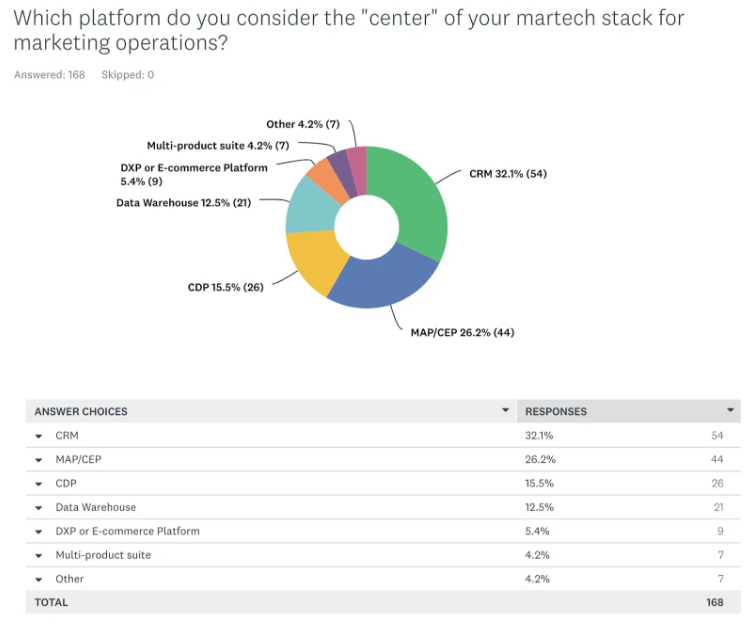The height and width of the screenshot is (631, 750).
Task: Click the pink Other donut slice
Action: [x=357, y=158]
